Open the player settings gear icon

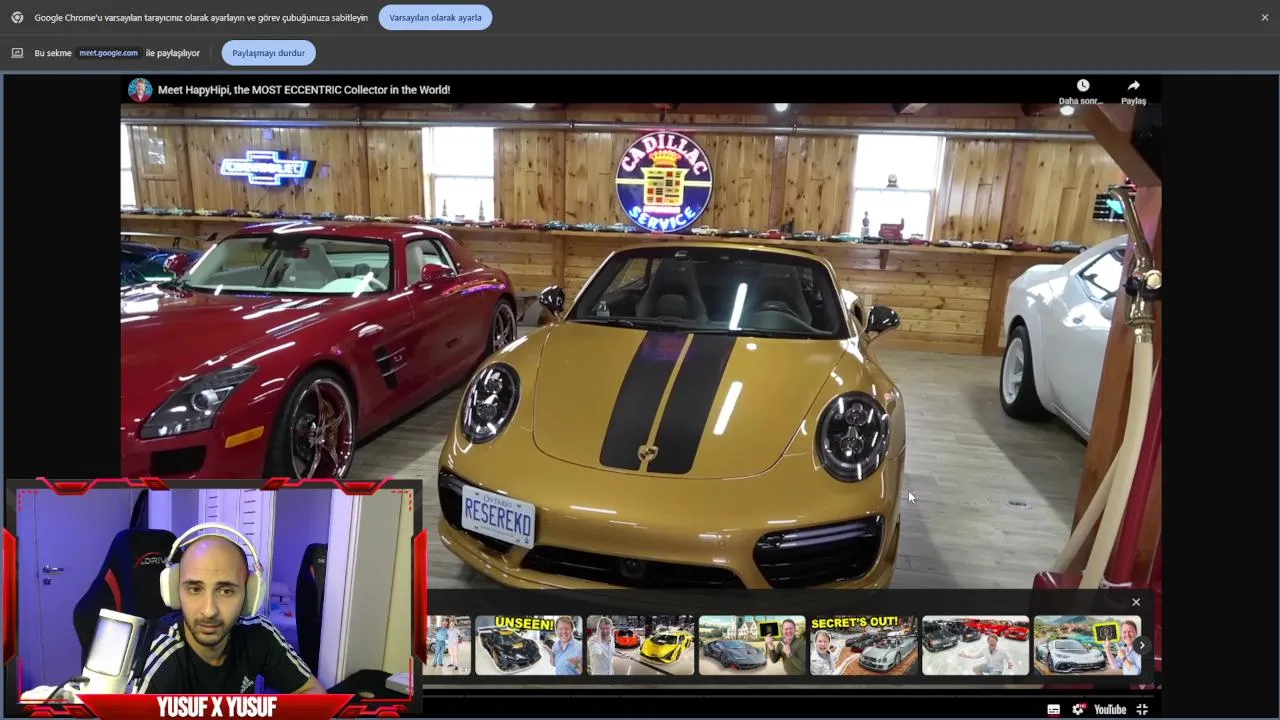[x=1078, y=709]
